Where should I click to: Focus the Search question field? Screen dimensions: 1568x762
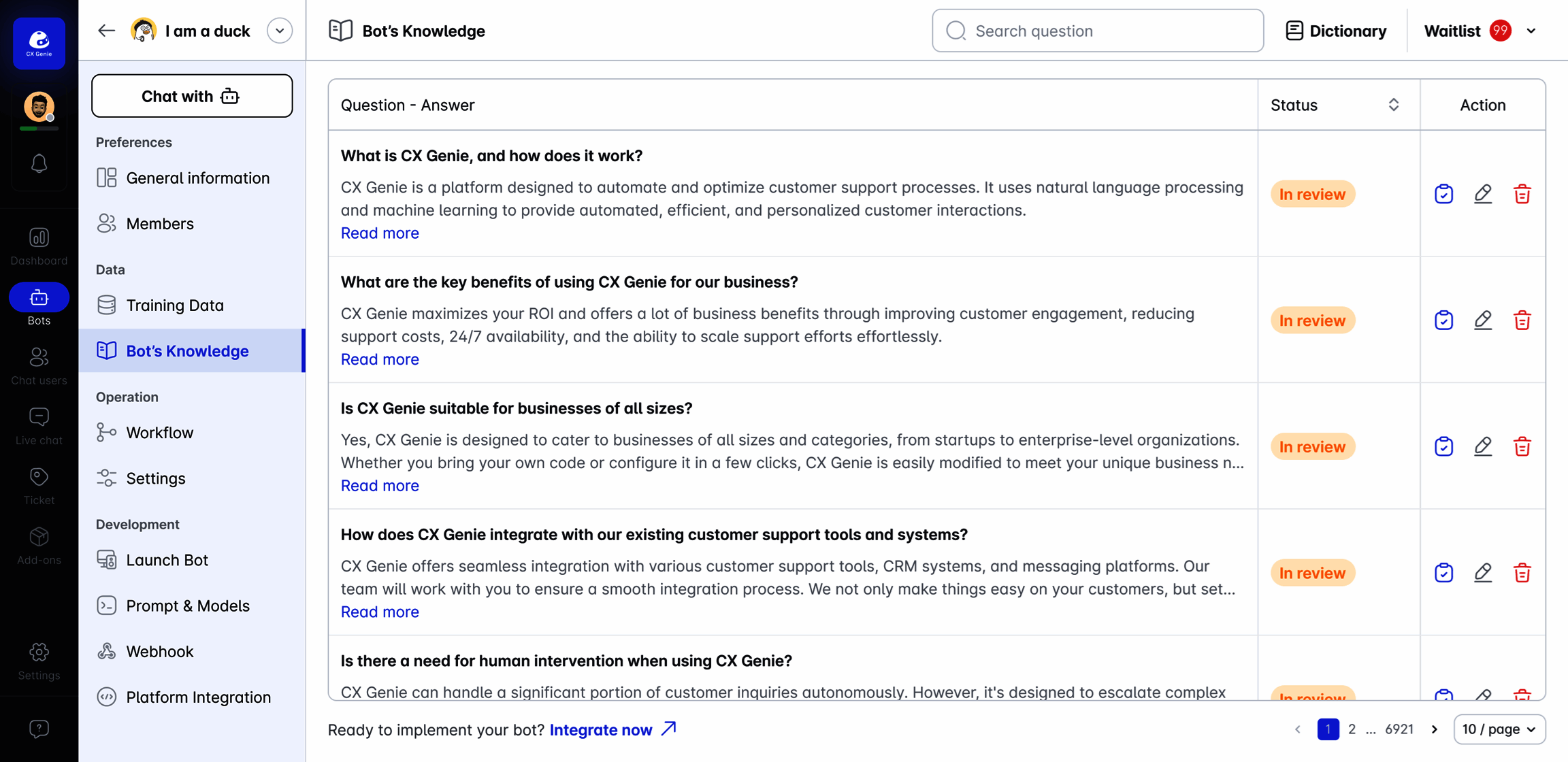click(1098, 31)
